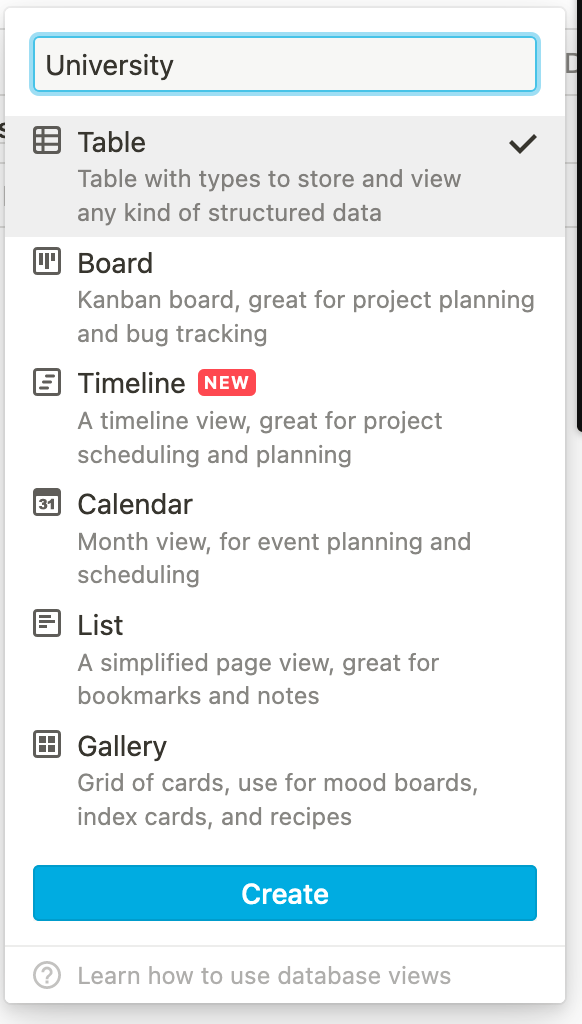Select the Table view title
This screenshot has height=1024, width=582.
(x=112, y=142)
